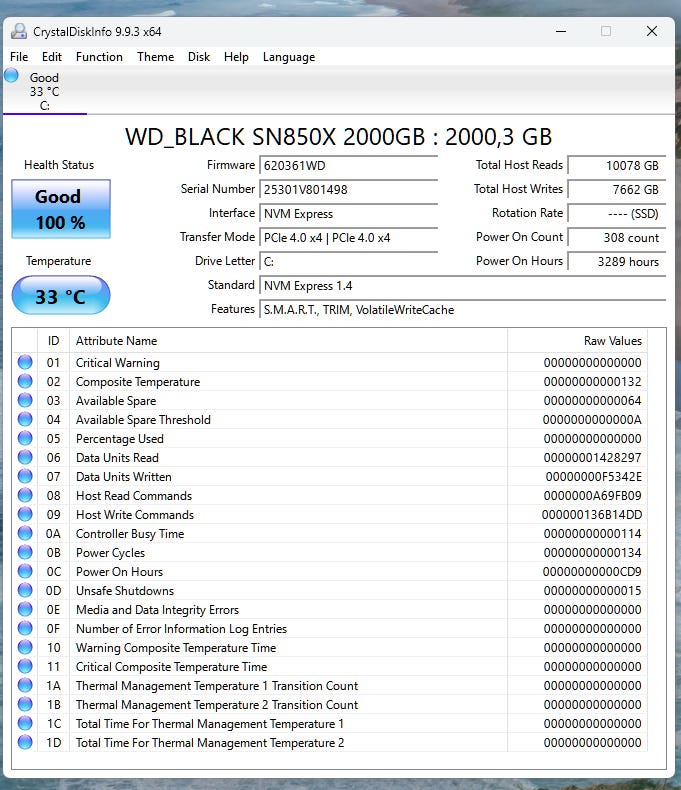Select the Host Read Commands attribute name
This screenshot has width=681, height=790.
(134, 496)
